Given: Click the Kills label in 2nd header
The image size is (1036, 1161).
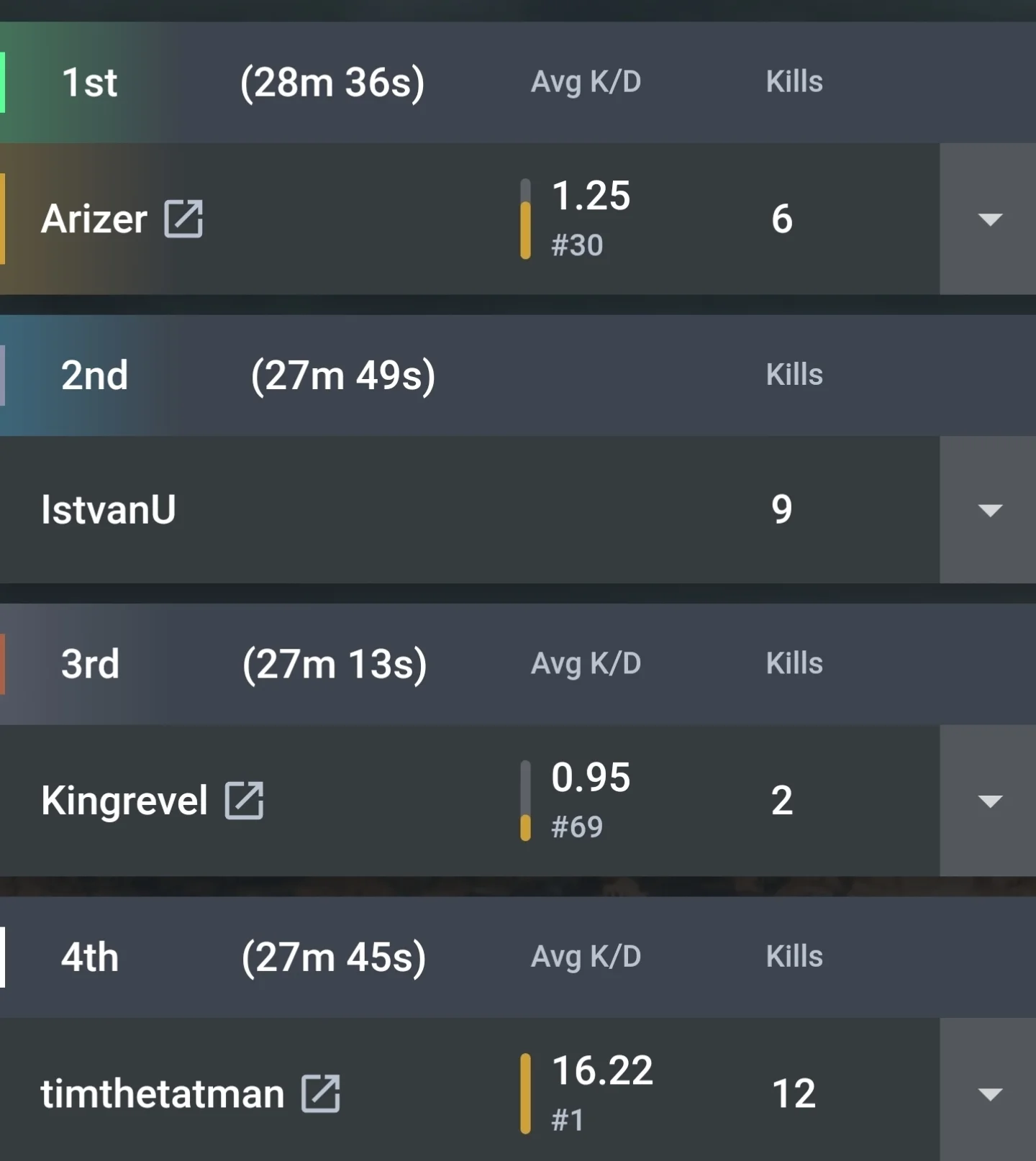Looking at the screenshot, I should coord(794,375).
